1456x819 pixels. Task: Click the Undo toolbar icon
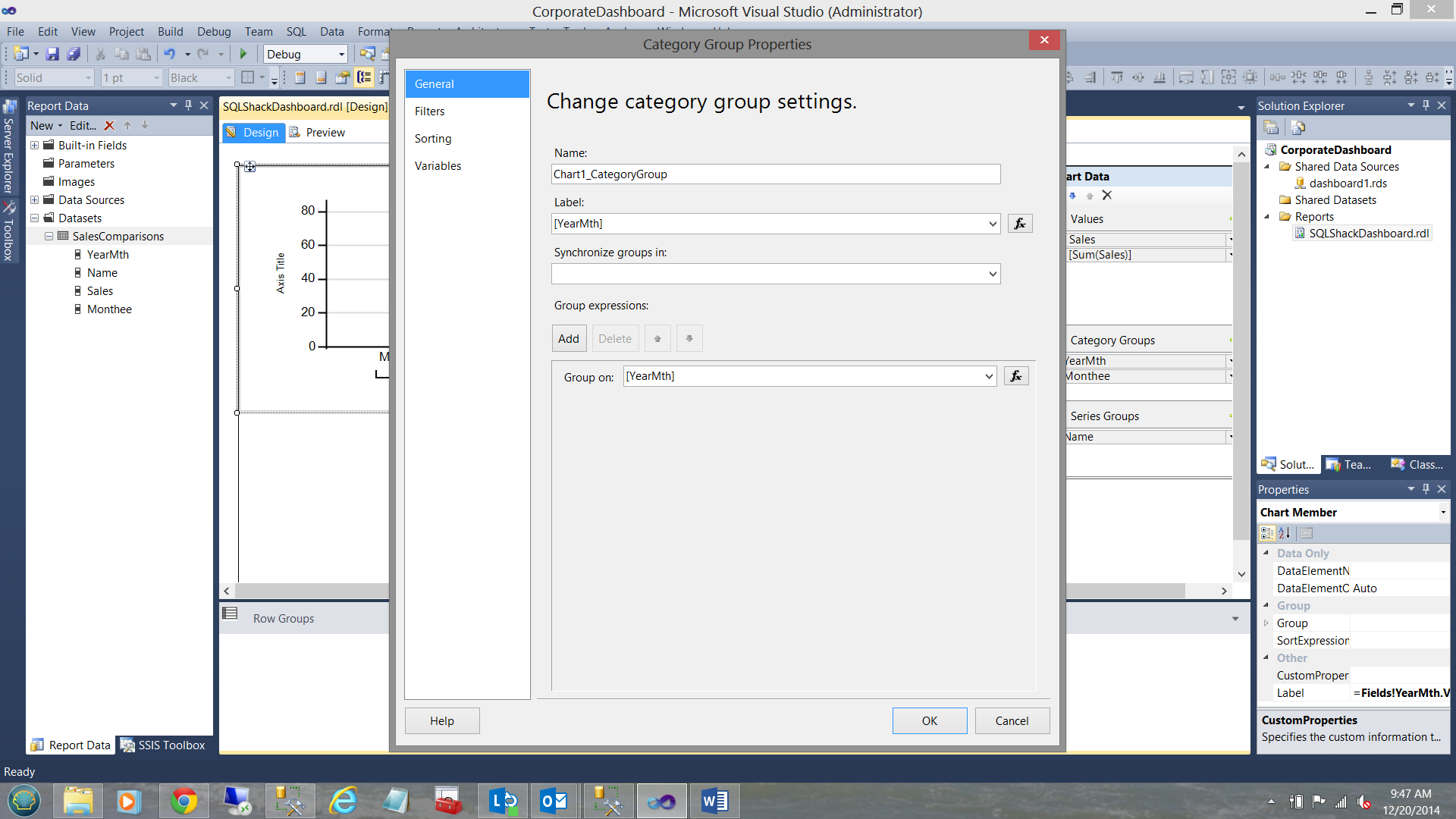(169, 54)
